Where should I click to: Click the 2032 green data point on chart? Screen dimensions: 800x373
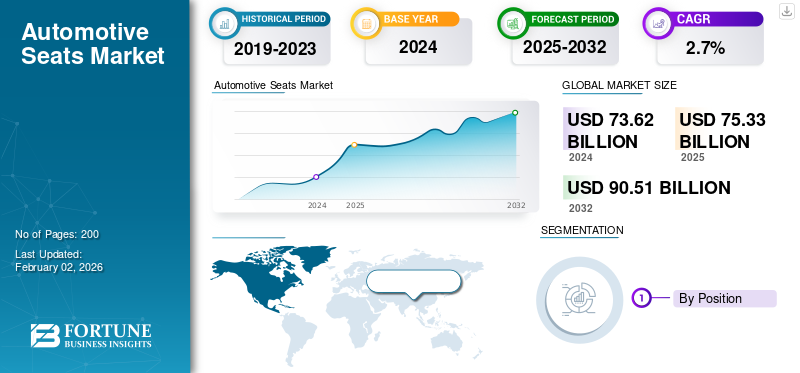coord(515,113)
